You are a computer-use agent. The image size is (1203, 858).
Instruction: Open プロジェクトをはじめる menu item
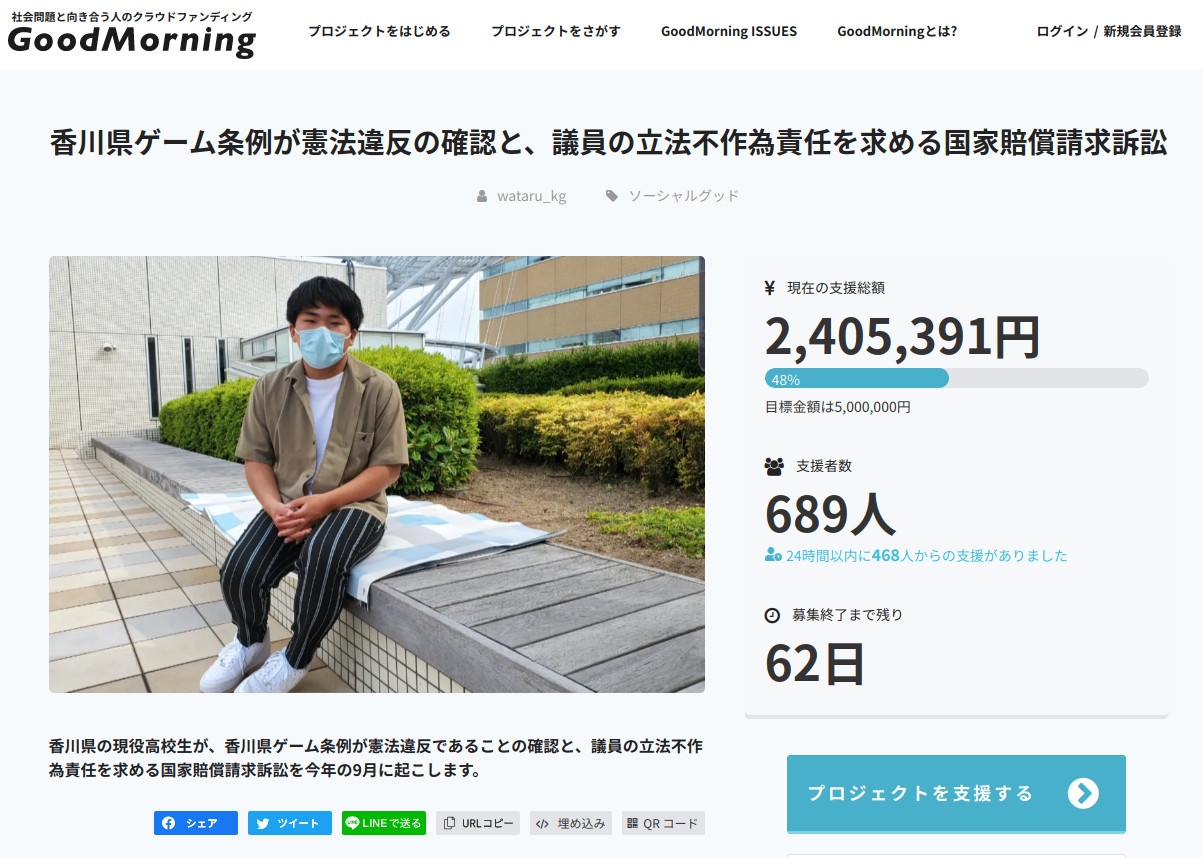[x=379, y=31]
